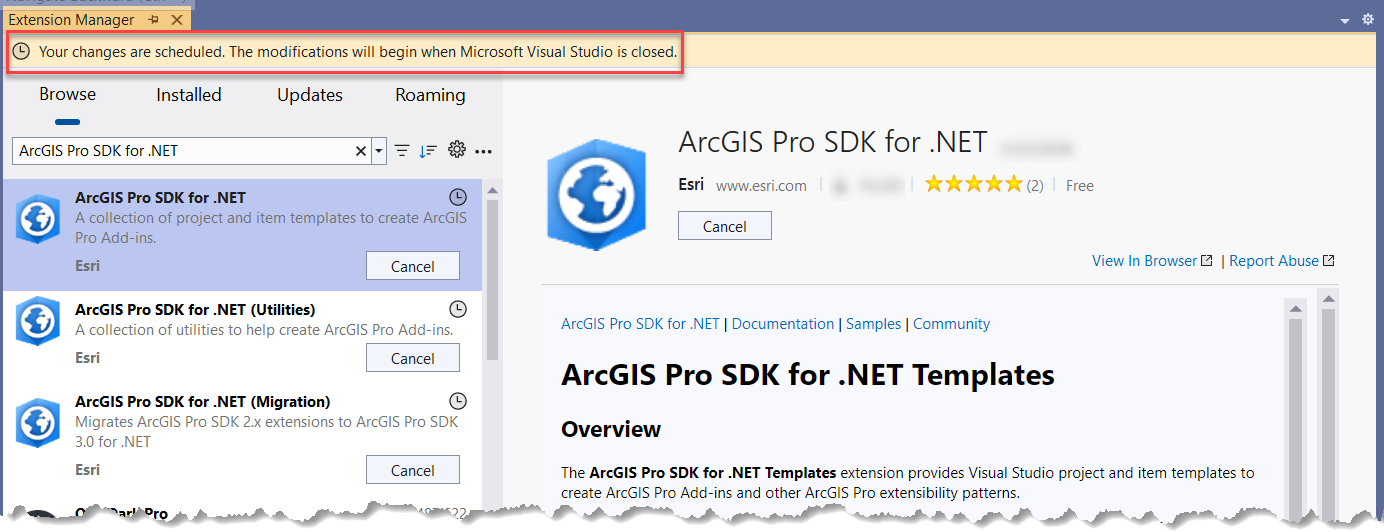Open the Documentation link
This screenshot has height=532, width=1384.
coord(783,324)
